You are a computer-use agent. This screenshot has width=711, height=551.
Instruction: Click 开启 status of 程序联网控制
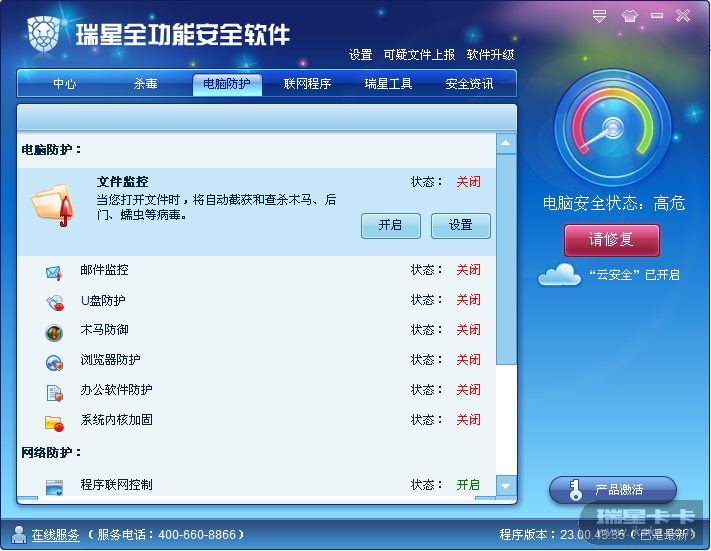468,485
